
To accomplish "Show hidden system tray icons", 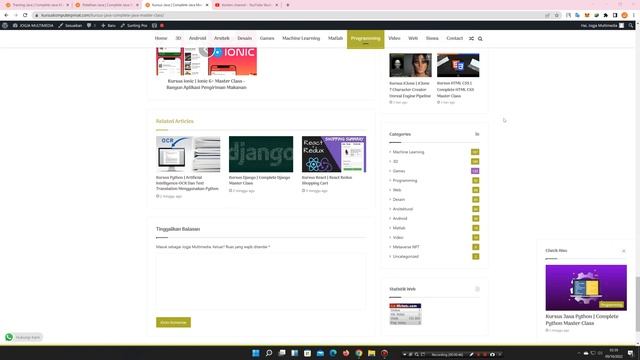I will click(579, 353).
